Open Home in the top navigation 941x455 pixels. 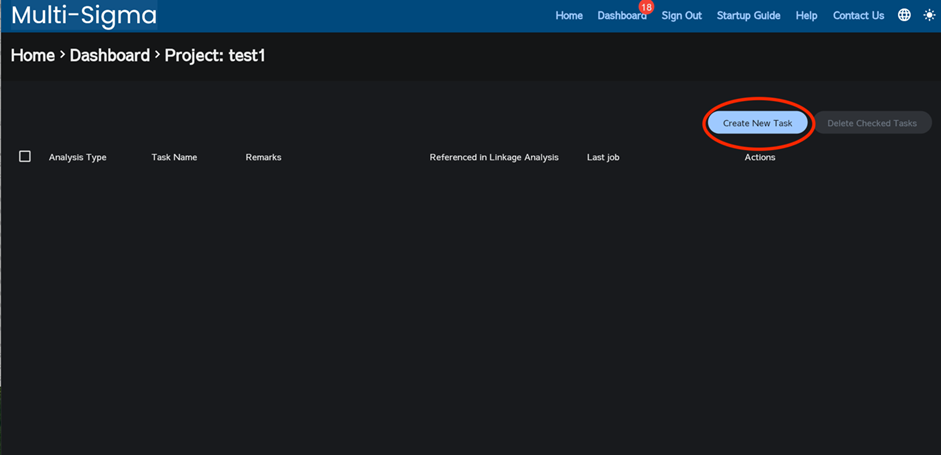[569, 16]
